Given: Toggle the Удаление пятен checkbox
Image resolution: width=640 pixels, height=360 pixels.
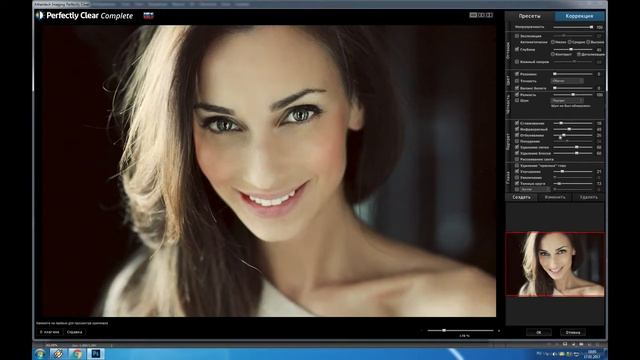Looking at the screenshot, I should pos(517,147).
